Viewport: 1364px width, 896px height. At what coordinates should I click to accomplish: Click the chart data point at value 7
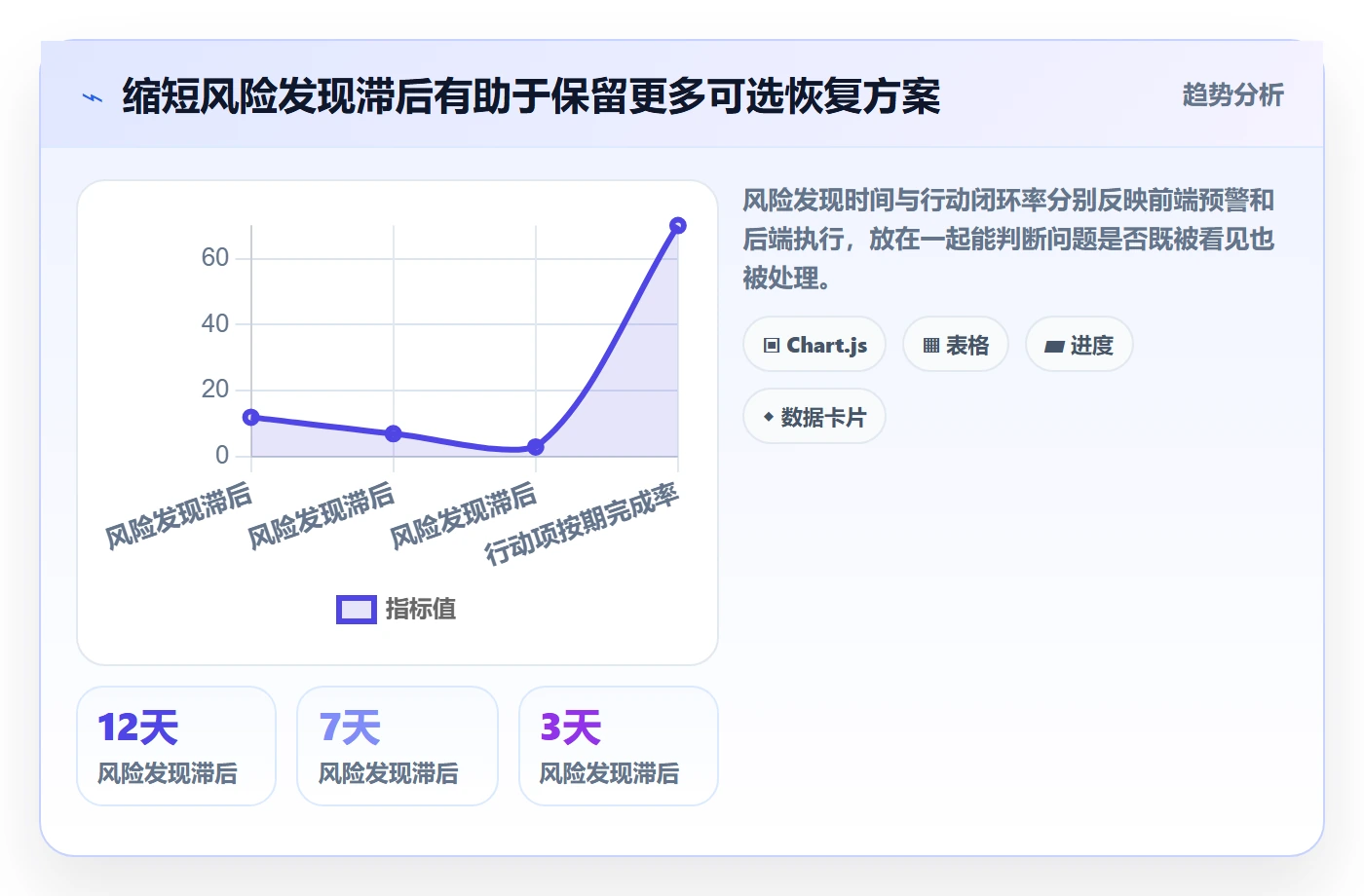click(394, 433)
